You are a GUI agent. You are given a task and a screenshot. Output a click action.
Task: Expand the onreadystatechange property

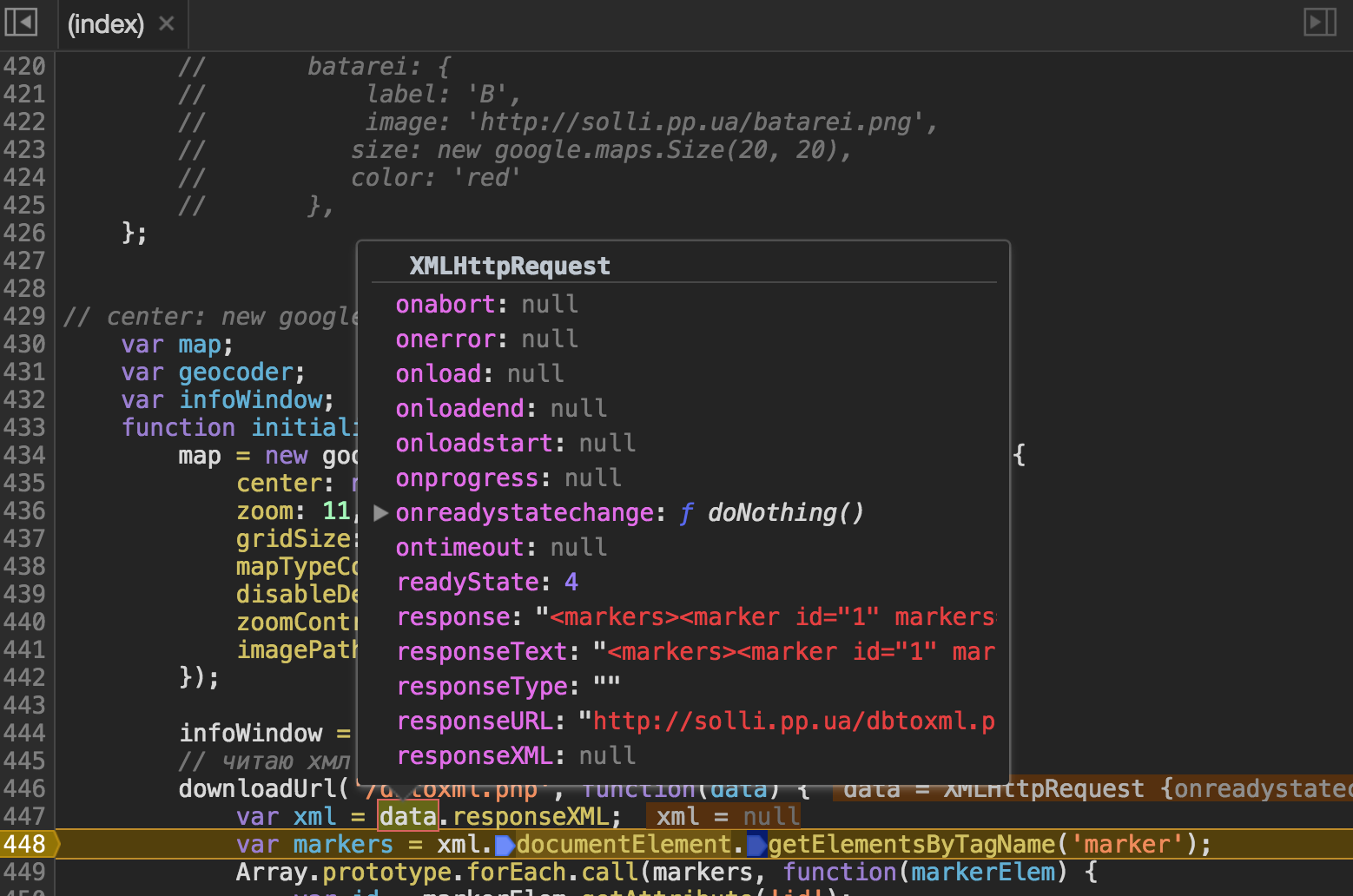(x=380, y=513)
